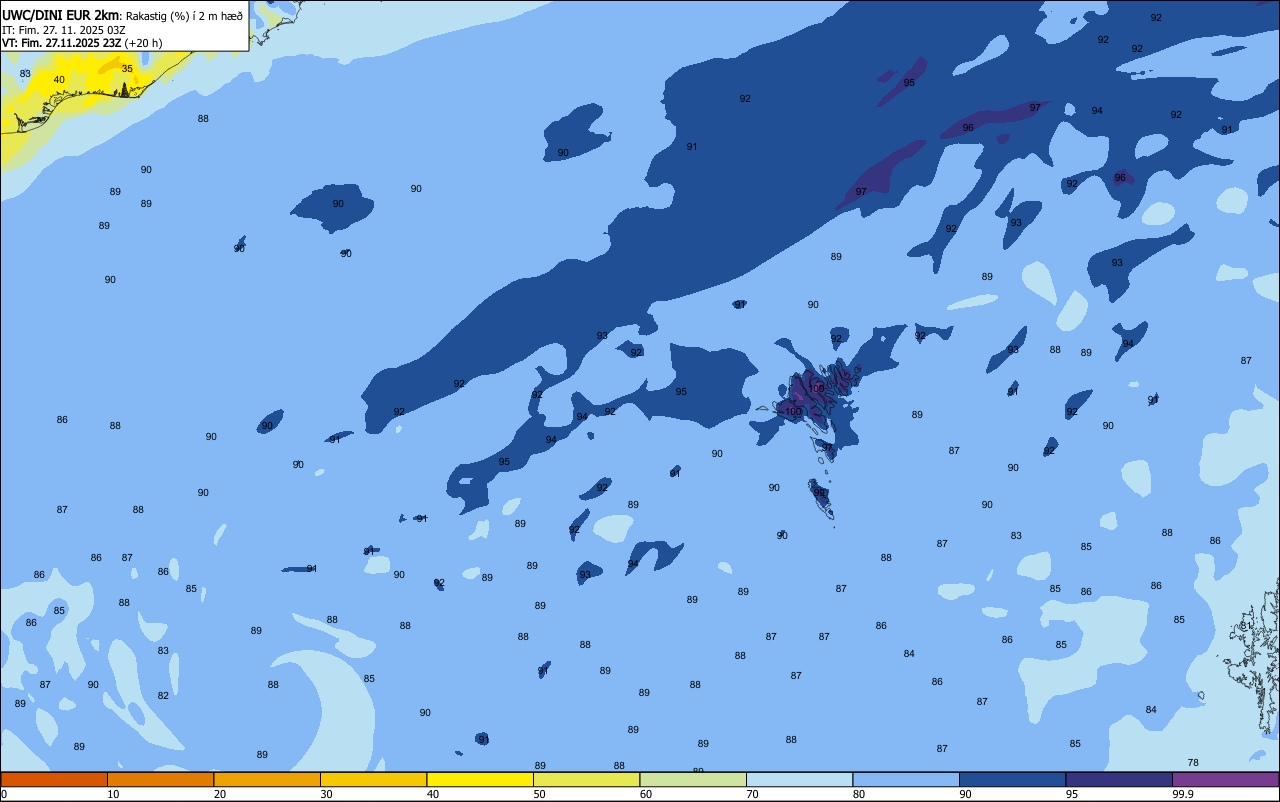Click the purple legend segment above 99.9
The image size is (1280, 802).
[1225, 779]
